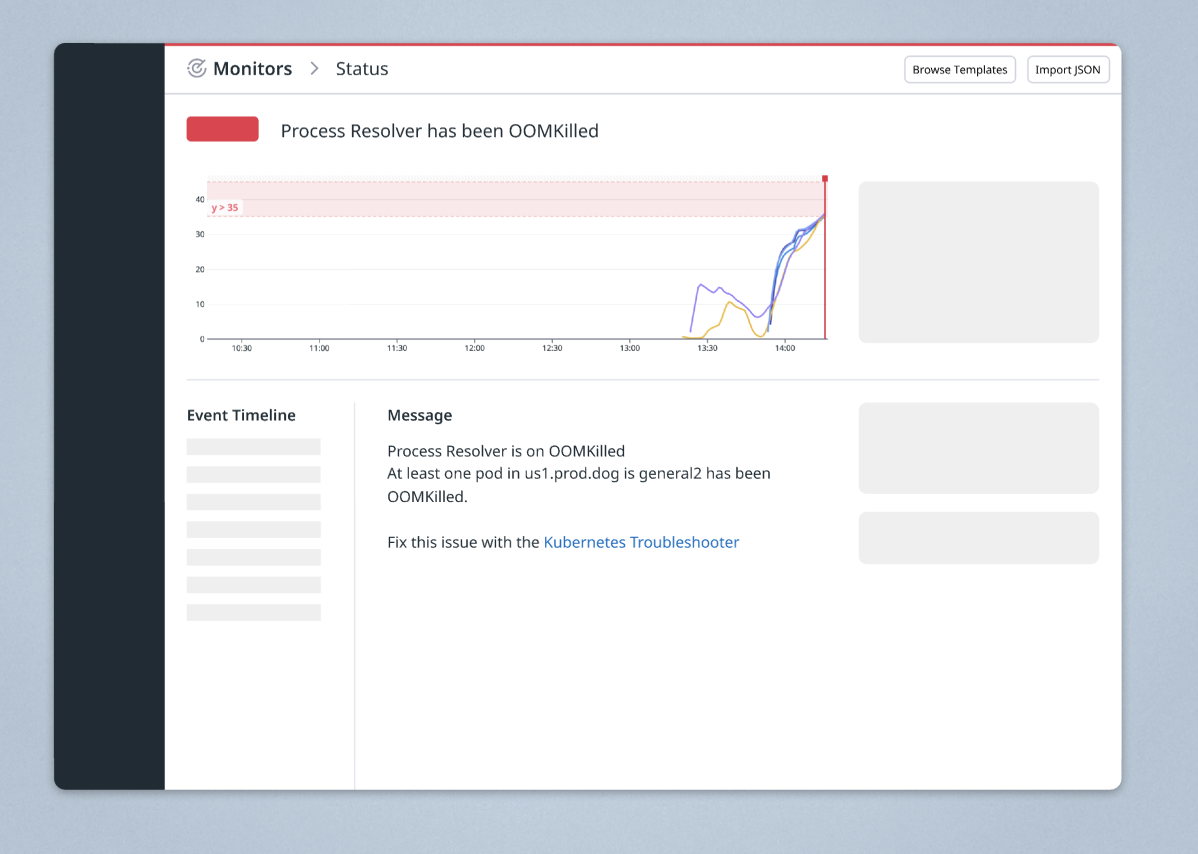Viewport: 1198px width, 854px height.
Task: Click the Monitors circular logo icon
Action: click(x=197, y=68)
